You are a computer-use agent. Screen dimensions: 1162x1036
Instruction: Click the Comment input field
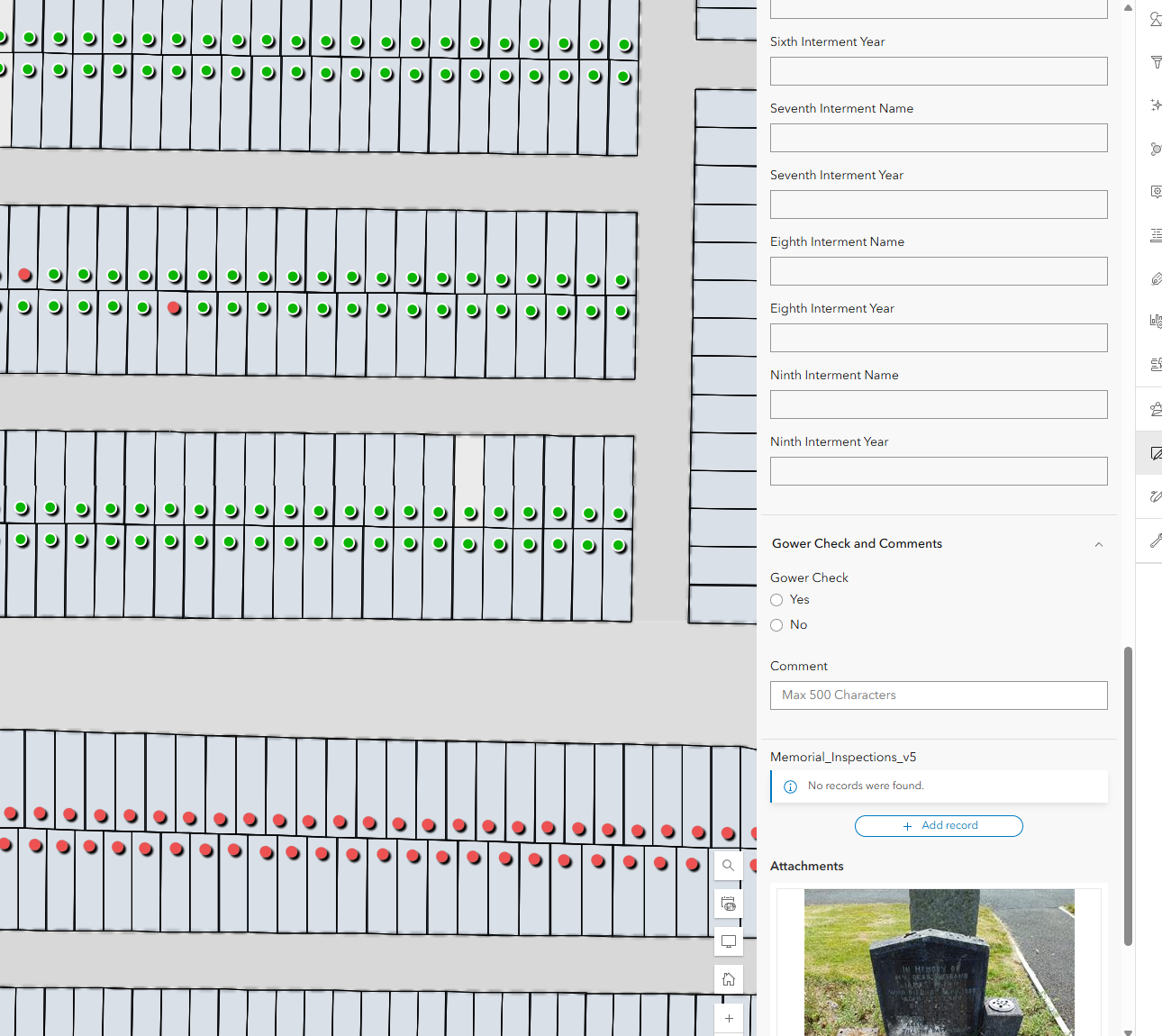pos(939,695)
